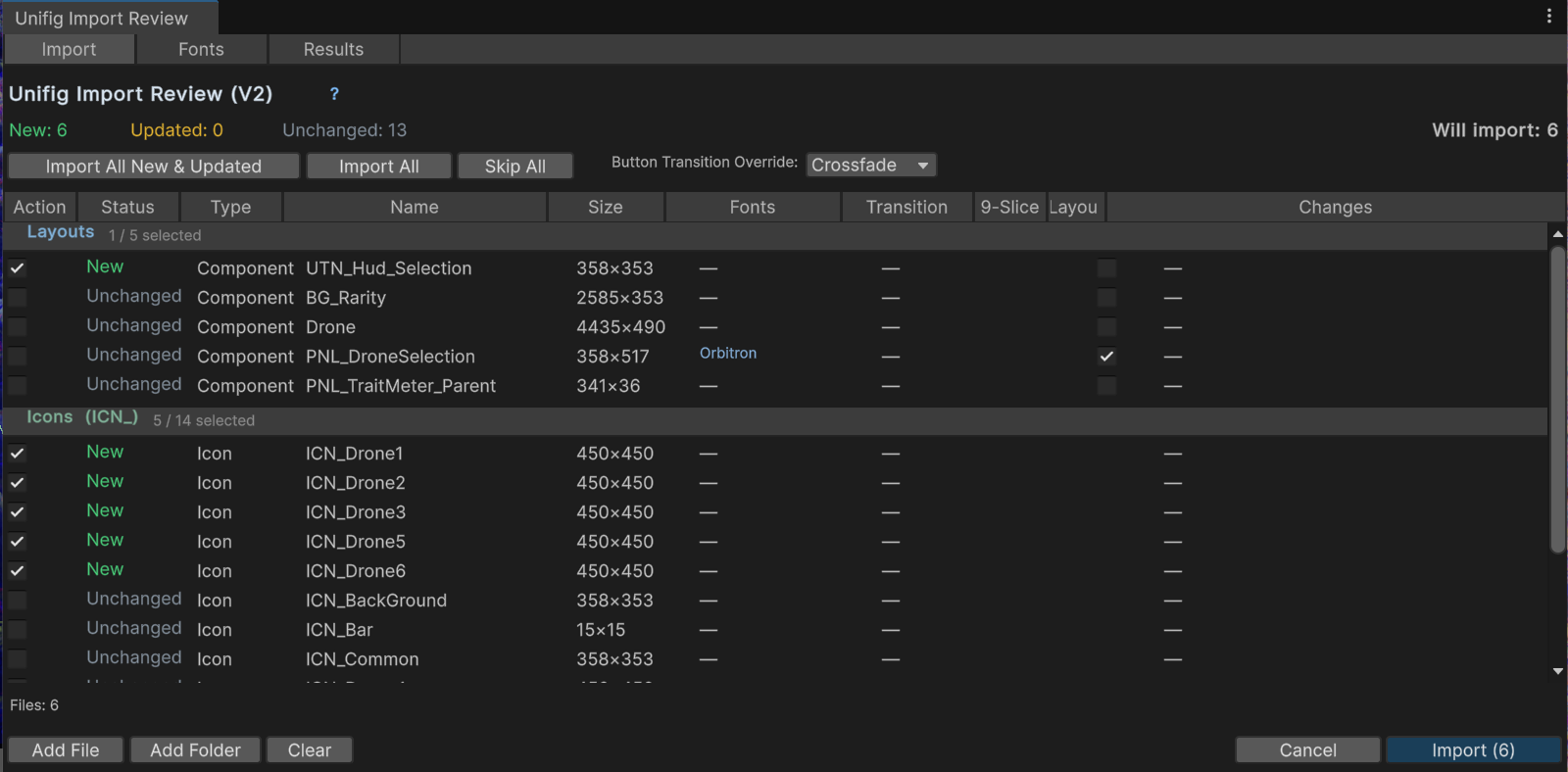Sort by the Action column header
Image resolution: width=1568 pixels, height=772 pixels.
pyautogui.click(x=39, y=207)
